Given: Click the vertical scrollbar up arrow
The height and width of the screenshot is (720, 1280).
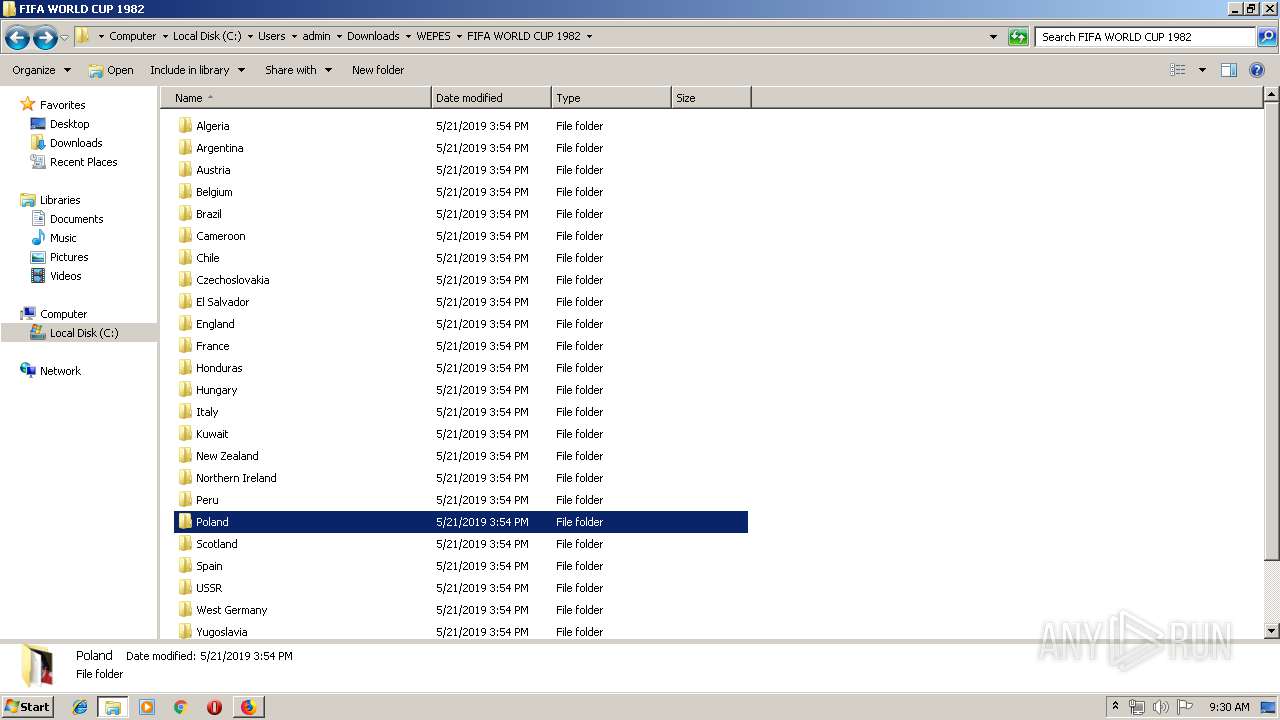Looking at the screenshot, I should [x=1271, y=95].
